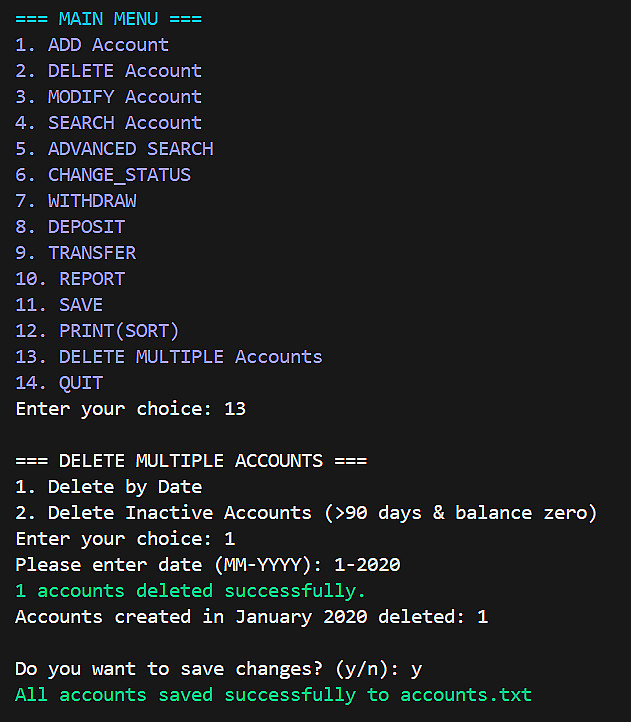
Task: Click the Delete Inactive Accounts option line
Action: coord(306,513)
